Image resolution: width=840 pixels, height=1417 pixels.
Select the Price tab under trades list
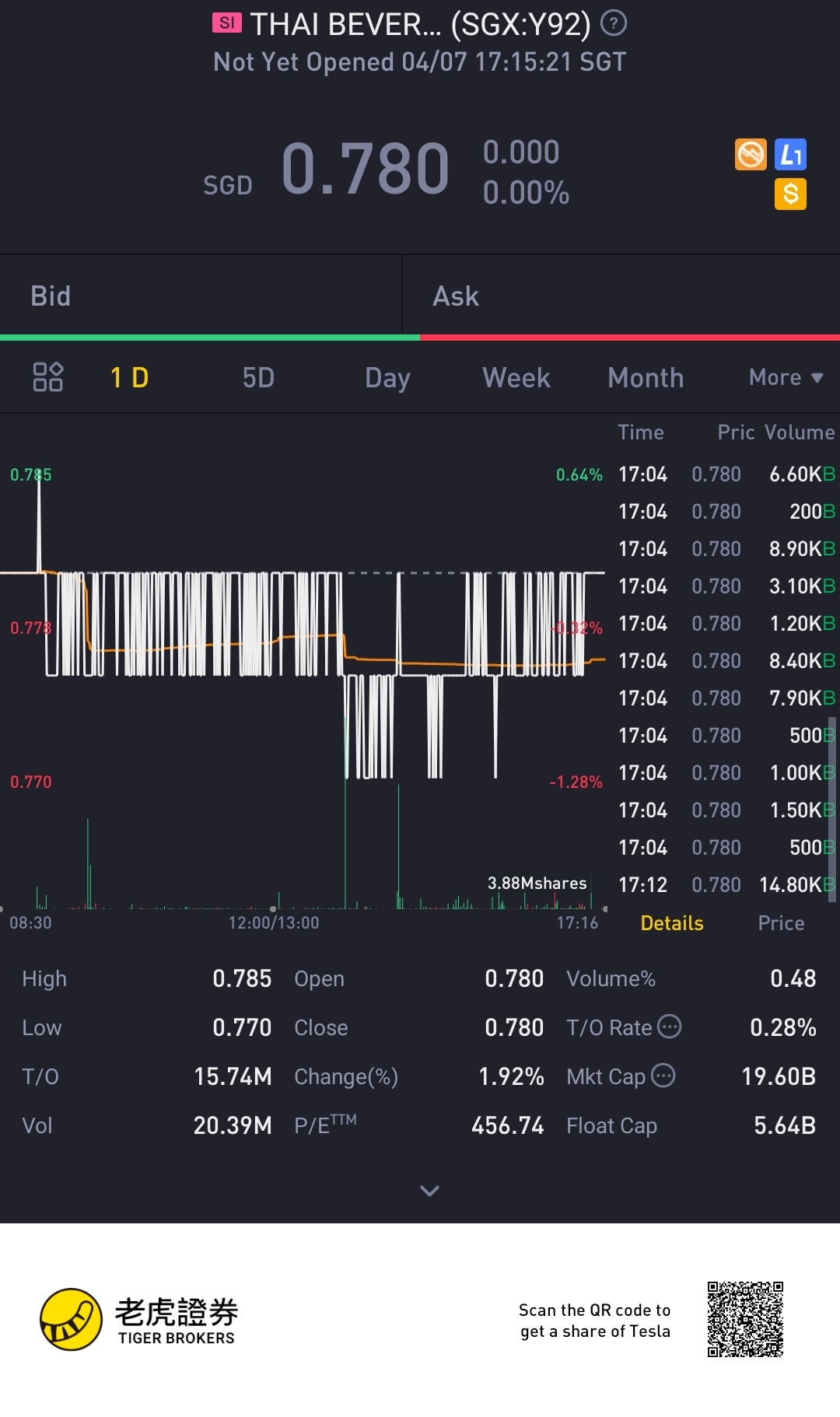(781, 923)
